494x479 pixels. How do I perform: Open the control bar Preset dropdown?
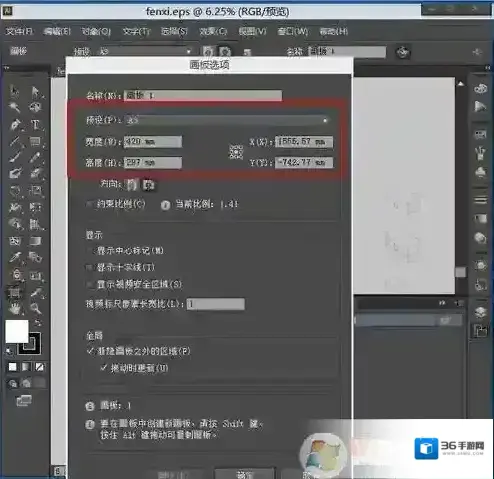146,51
